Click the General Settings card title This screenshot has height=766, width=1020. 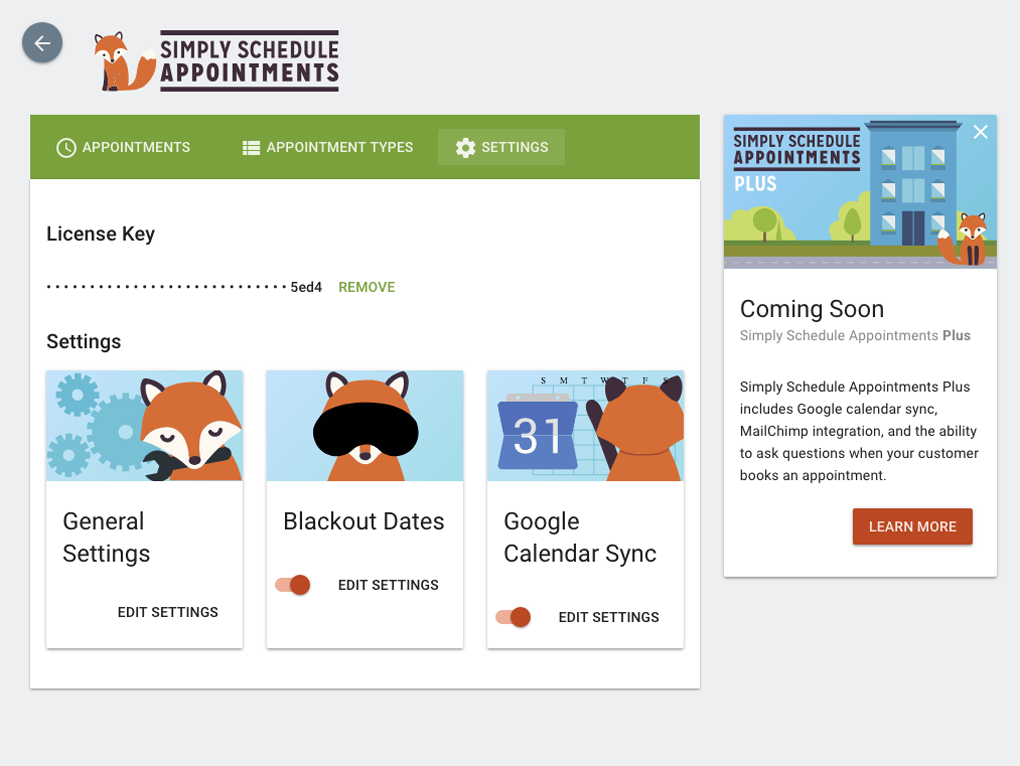107,537
